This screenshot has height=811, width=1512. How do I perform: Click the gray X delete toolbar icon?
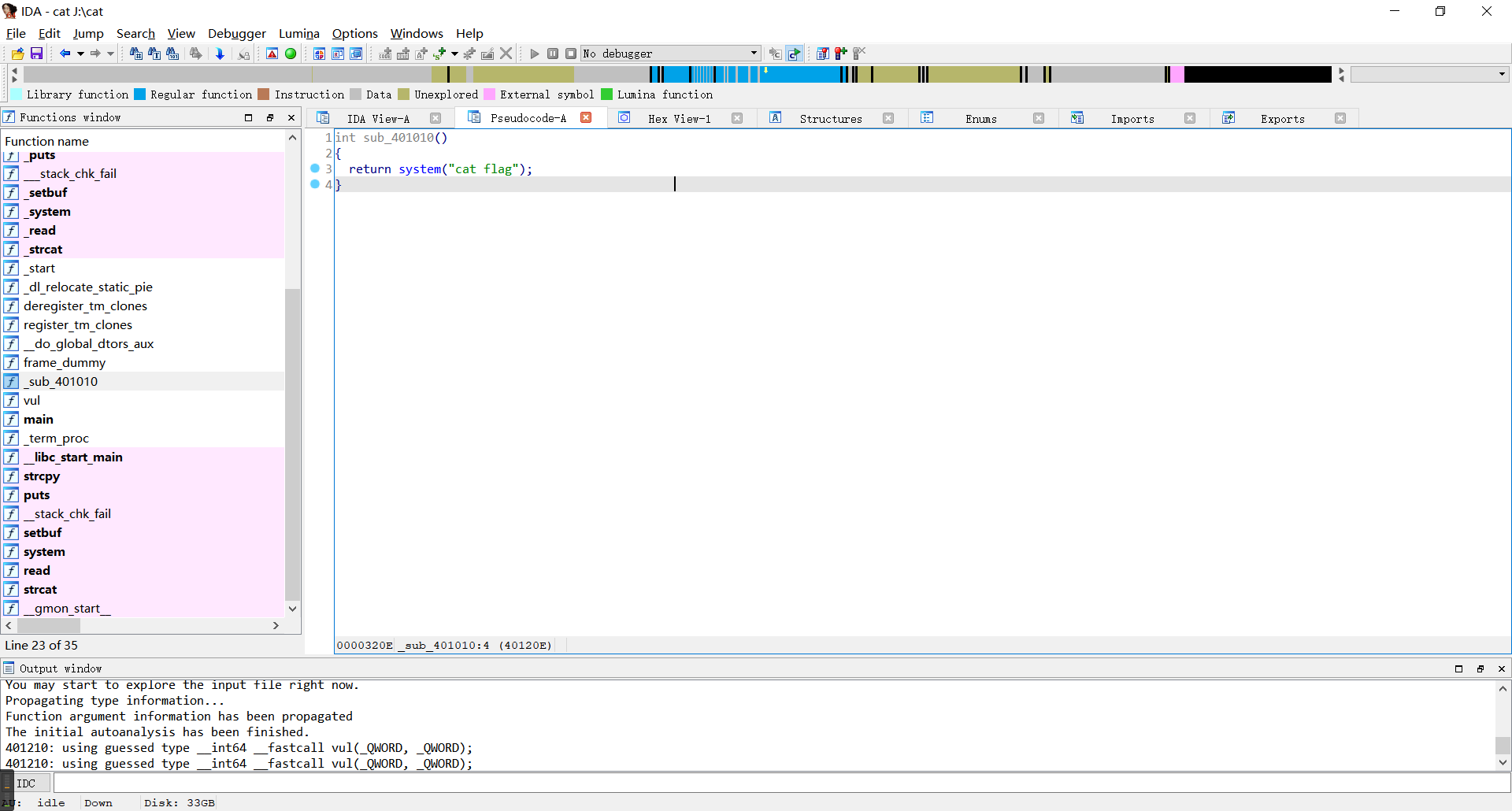point(506,54)
